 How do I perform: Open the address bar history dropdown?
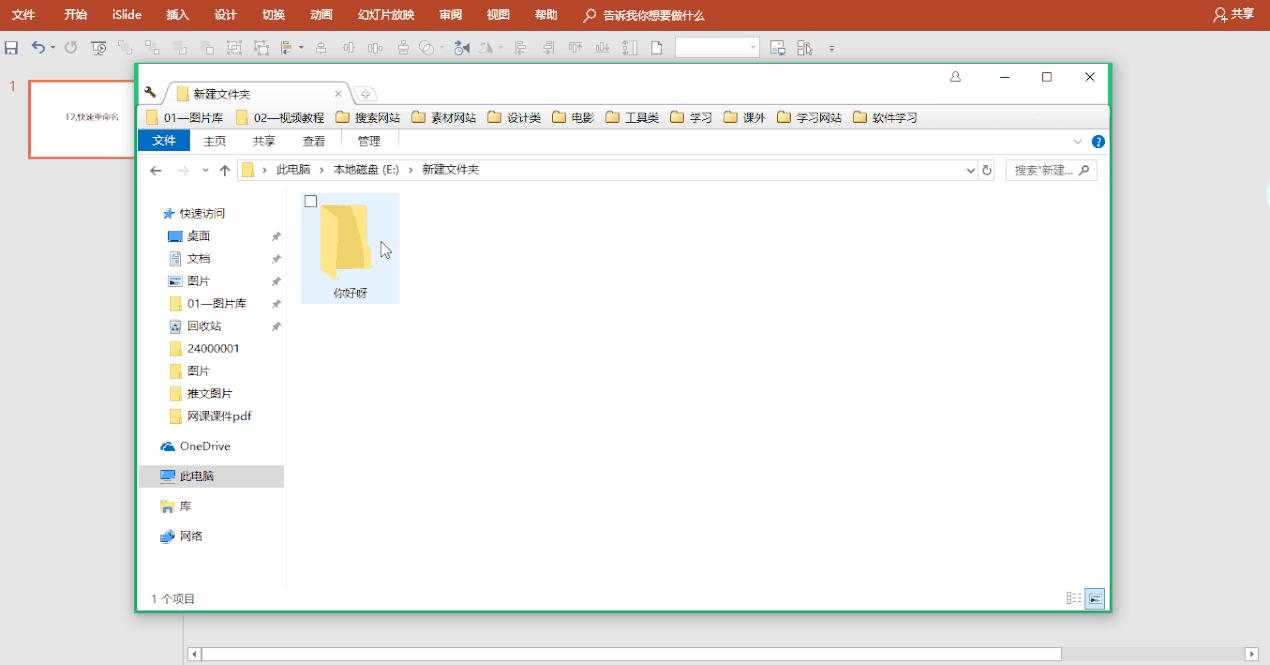coord(969,170)
